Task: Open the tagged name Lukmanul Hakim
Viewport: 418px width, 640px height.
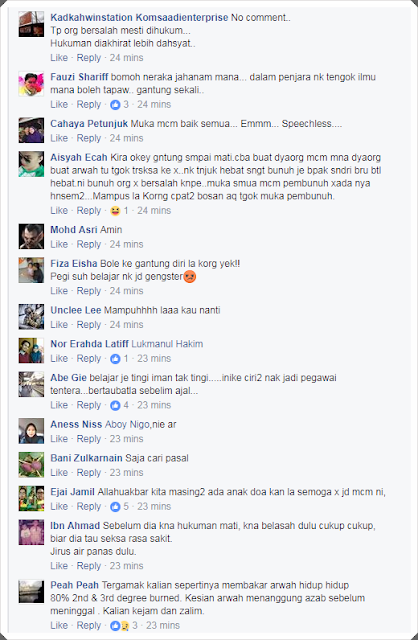Action: pyautogui.click(x=167, y=344)
